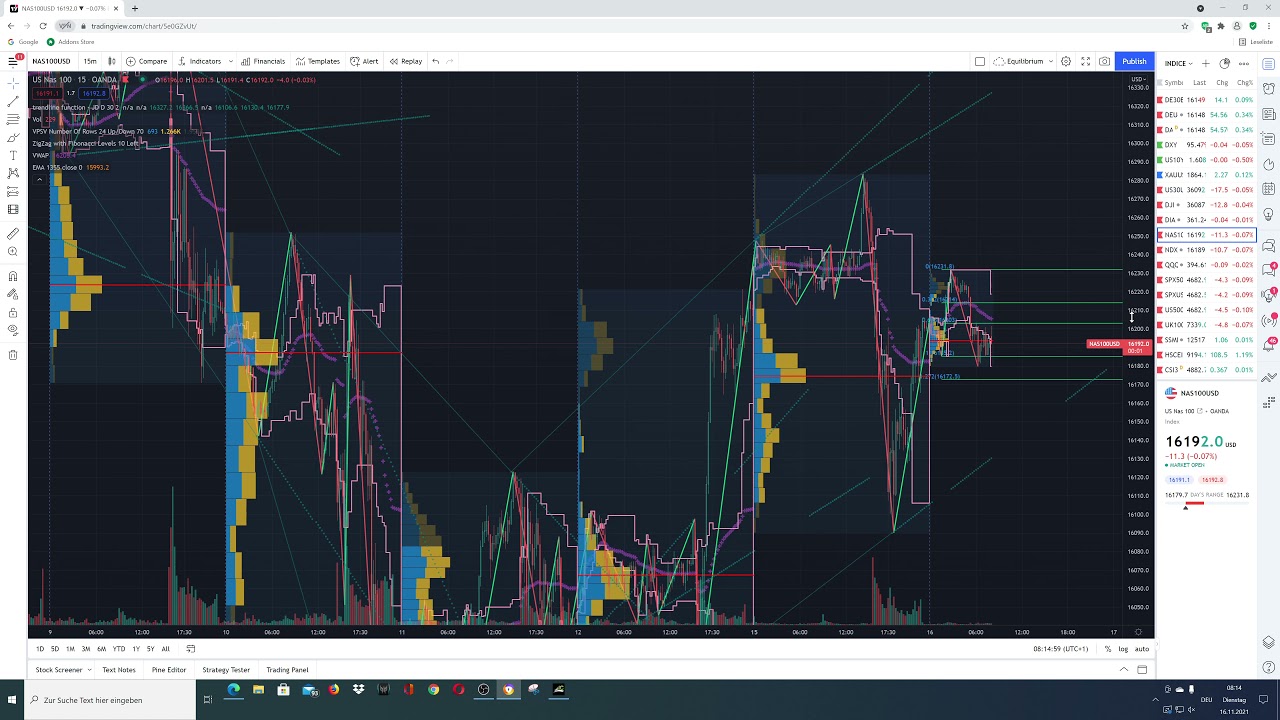Click the NAS100USD symbol search field
The width and height of the screenshot is (1280, 720).
pyautogui.click(x=51, y=61)
